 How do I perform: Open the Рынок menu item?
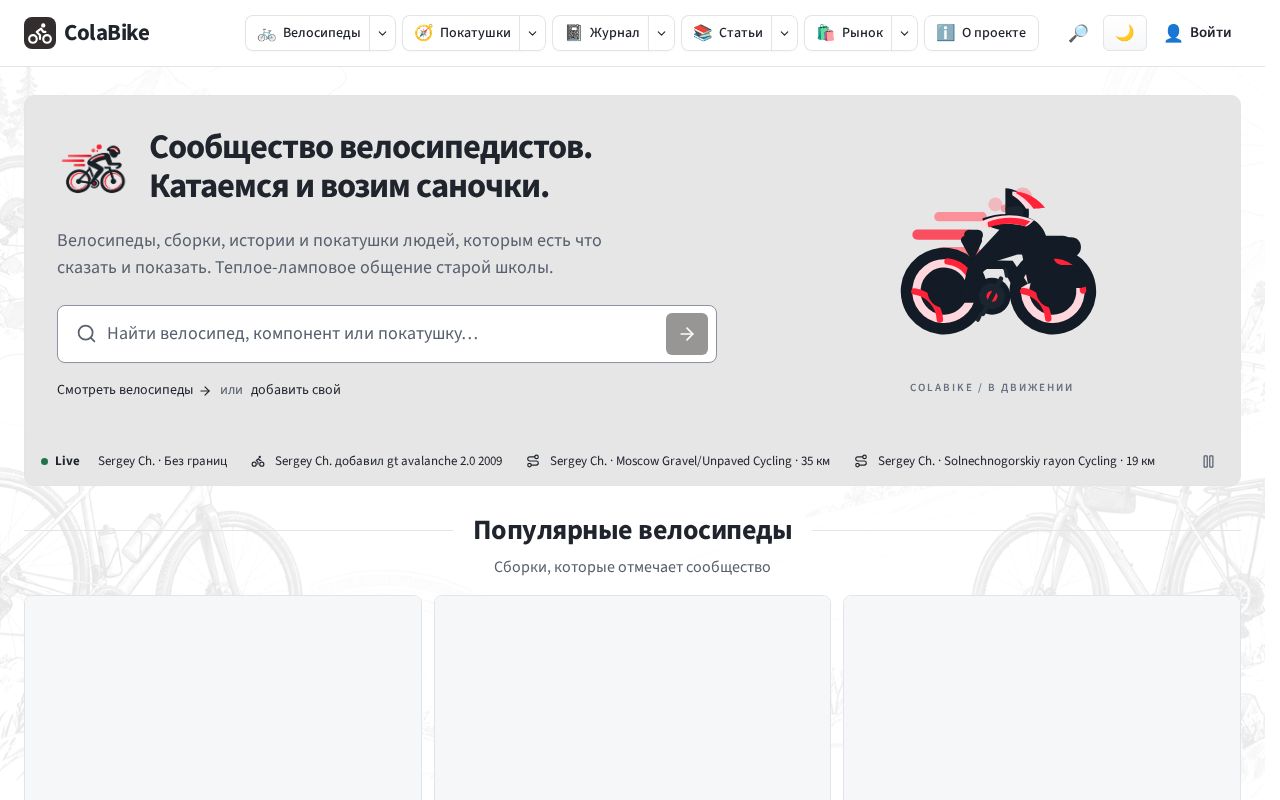(849, 33)
